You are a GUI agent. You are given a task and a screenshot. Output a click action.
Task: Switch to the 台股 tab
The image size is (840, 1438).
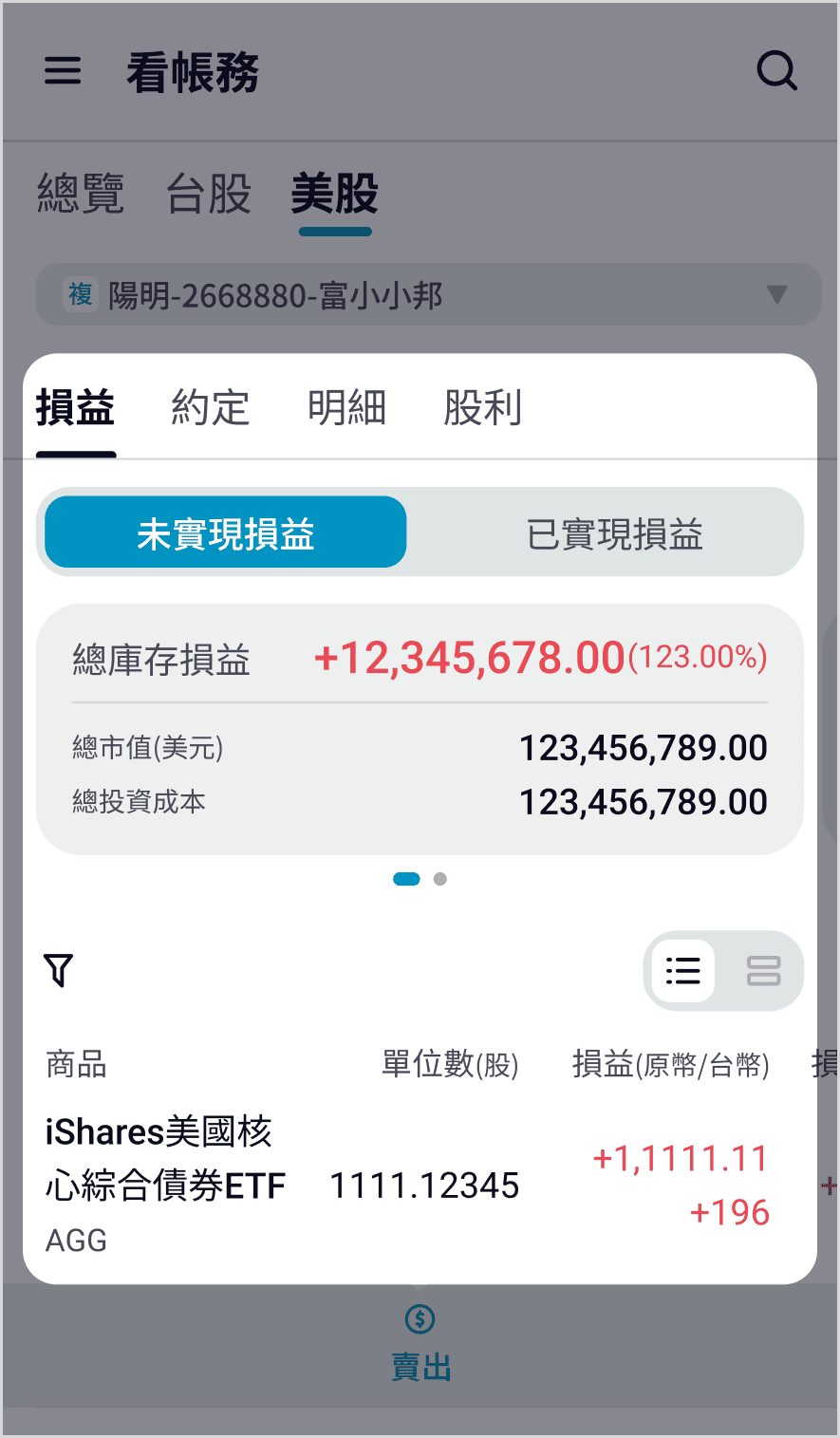point(209,194)
